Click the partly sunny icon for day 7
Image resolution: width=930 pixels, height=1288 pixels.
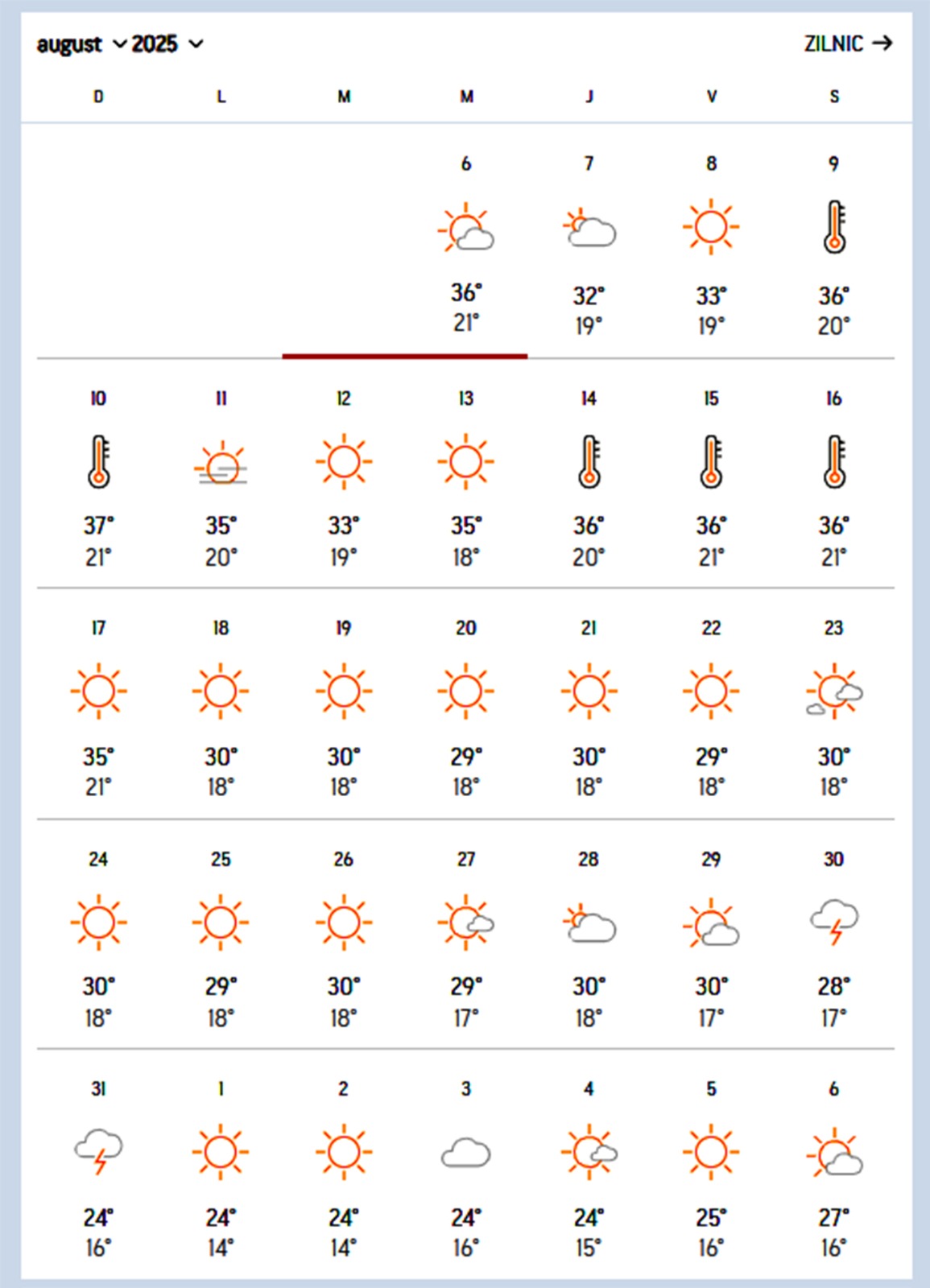click(x=589, y=229)
